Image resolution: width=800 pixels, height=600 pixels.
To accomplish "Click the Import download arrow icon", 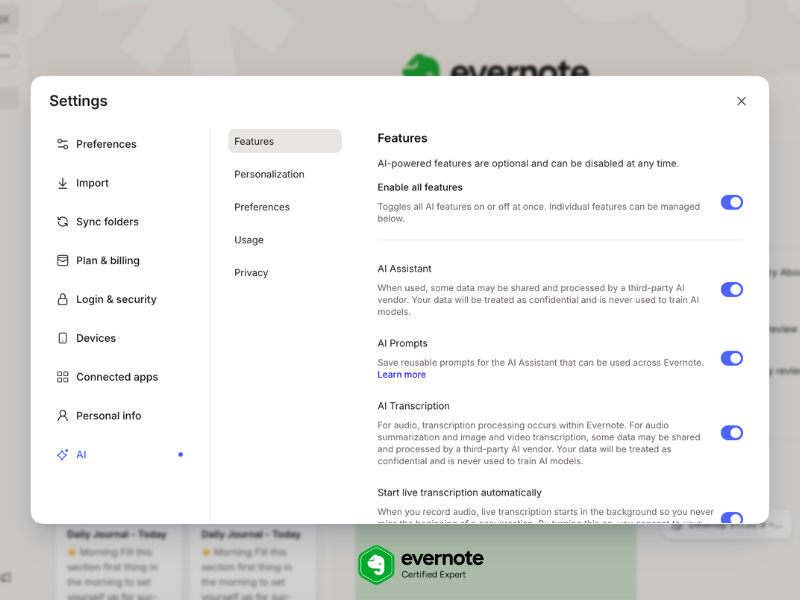I will point(62,183).
